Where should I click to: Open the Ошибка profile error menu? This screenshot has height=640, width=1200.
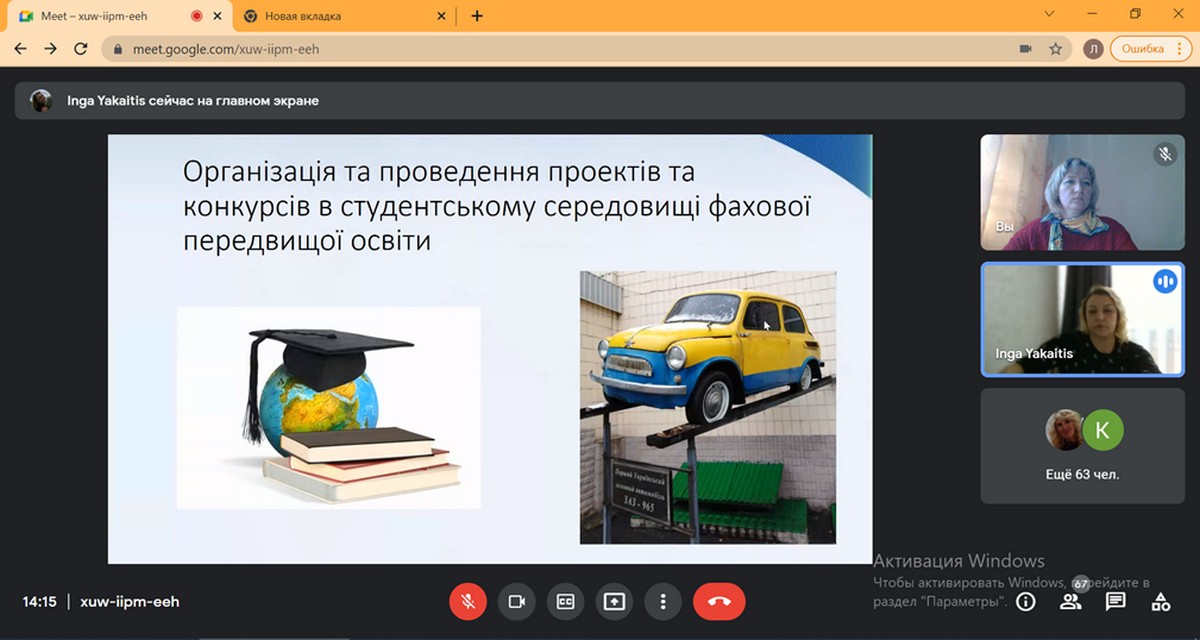coord(1142,48)
